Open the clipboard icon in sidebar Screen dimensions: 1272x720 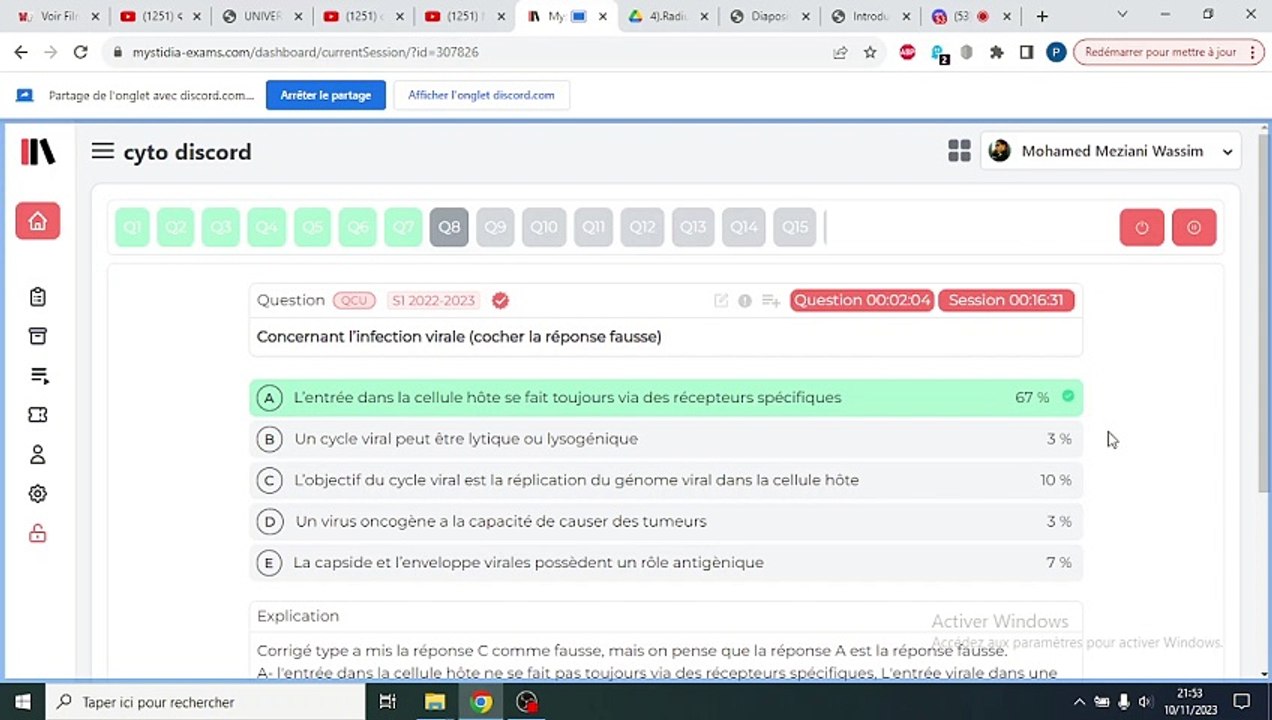tap(38, 297)
